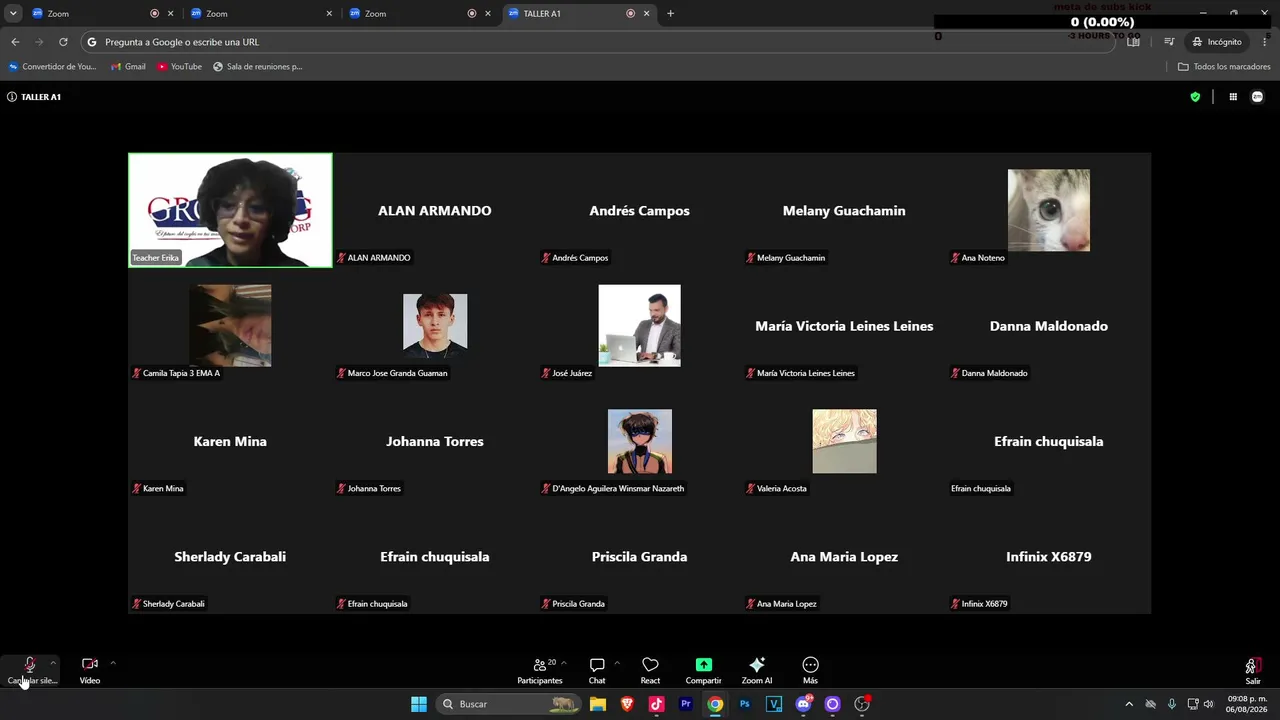This screenshot has height=720, width=1280.
Task: Open the Convertidor de You... bookmark
Action: click(x=52, y=67)
